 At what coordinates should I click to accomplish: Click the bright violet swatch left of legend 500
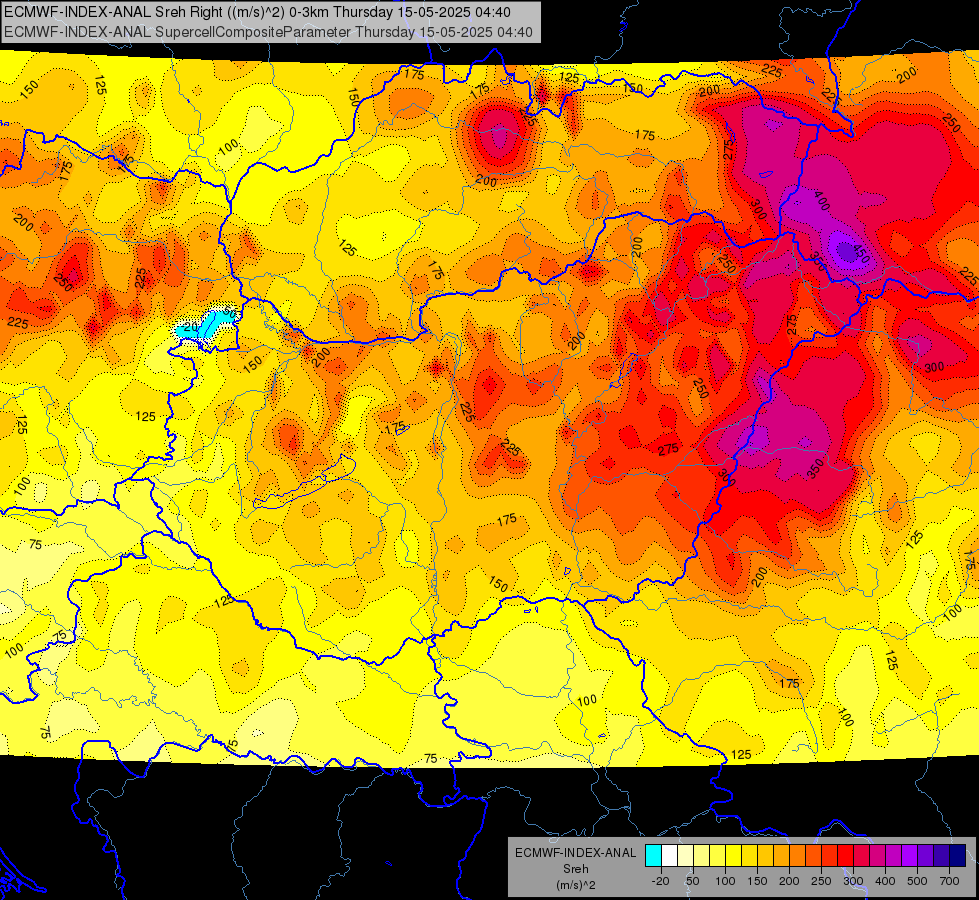pyautogui.click(x=909, y=855)
